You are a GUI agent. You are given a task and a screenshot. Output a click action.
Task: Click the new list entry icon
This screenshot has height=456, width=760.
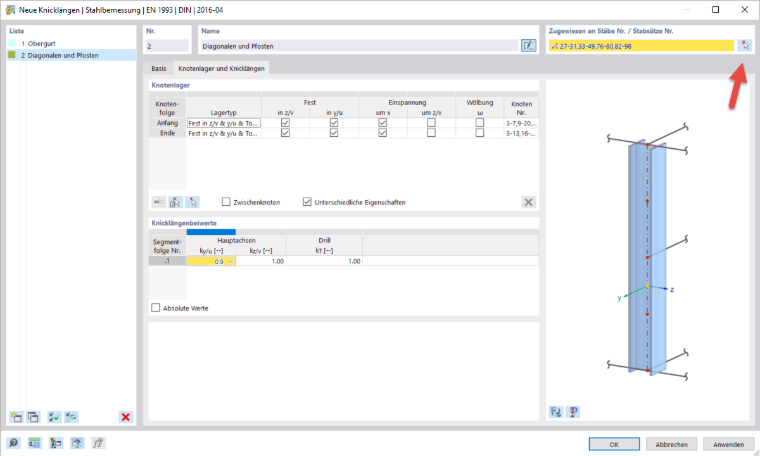(x=16, y=417)
